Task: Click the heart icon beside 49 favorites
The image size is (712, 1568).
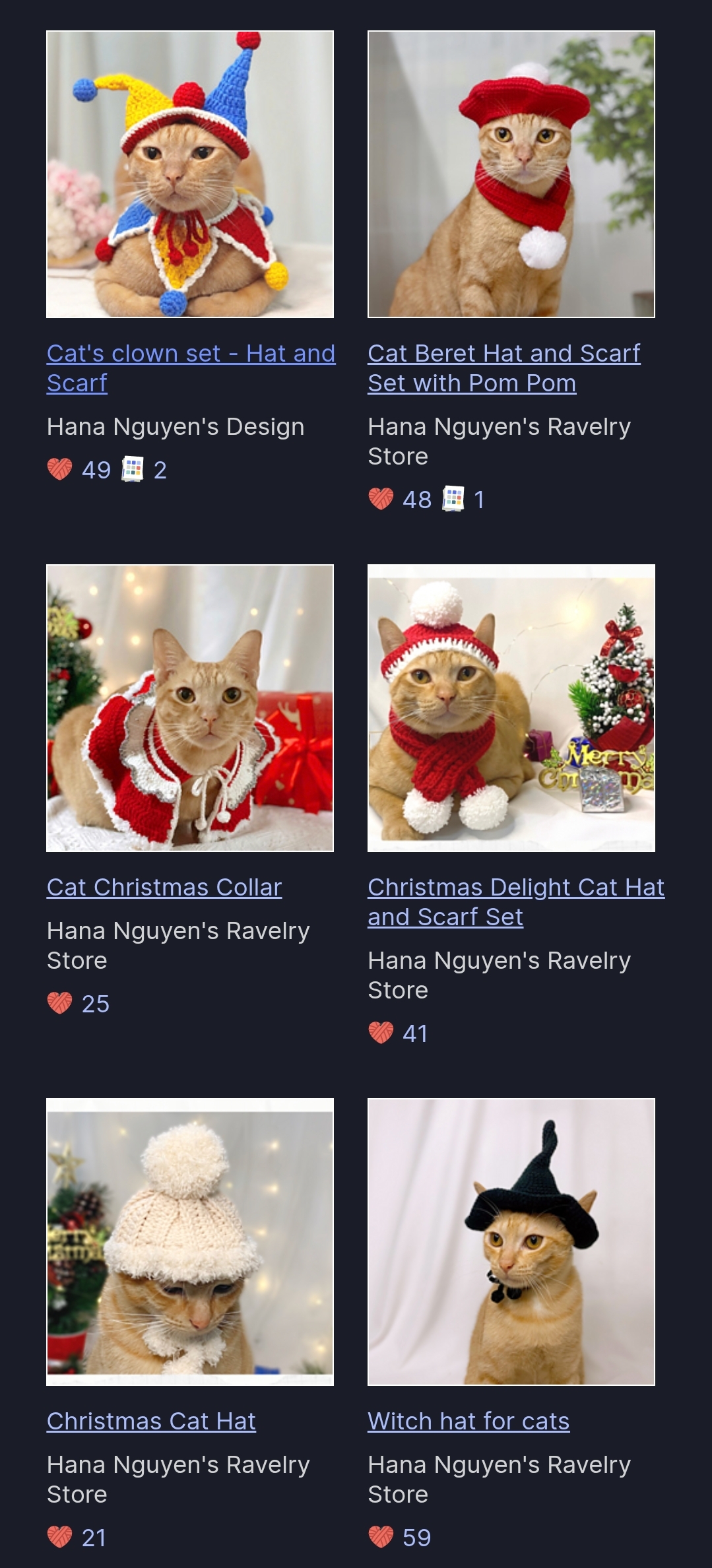Action: click(x=59, y=469)
